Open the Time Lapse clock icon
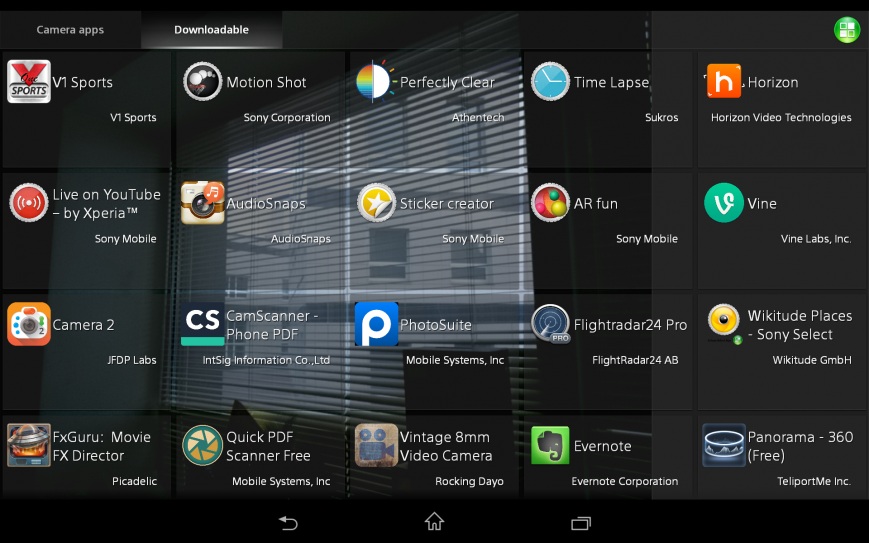This screenshot has height=543, width=869. coord(550,81)
